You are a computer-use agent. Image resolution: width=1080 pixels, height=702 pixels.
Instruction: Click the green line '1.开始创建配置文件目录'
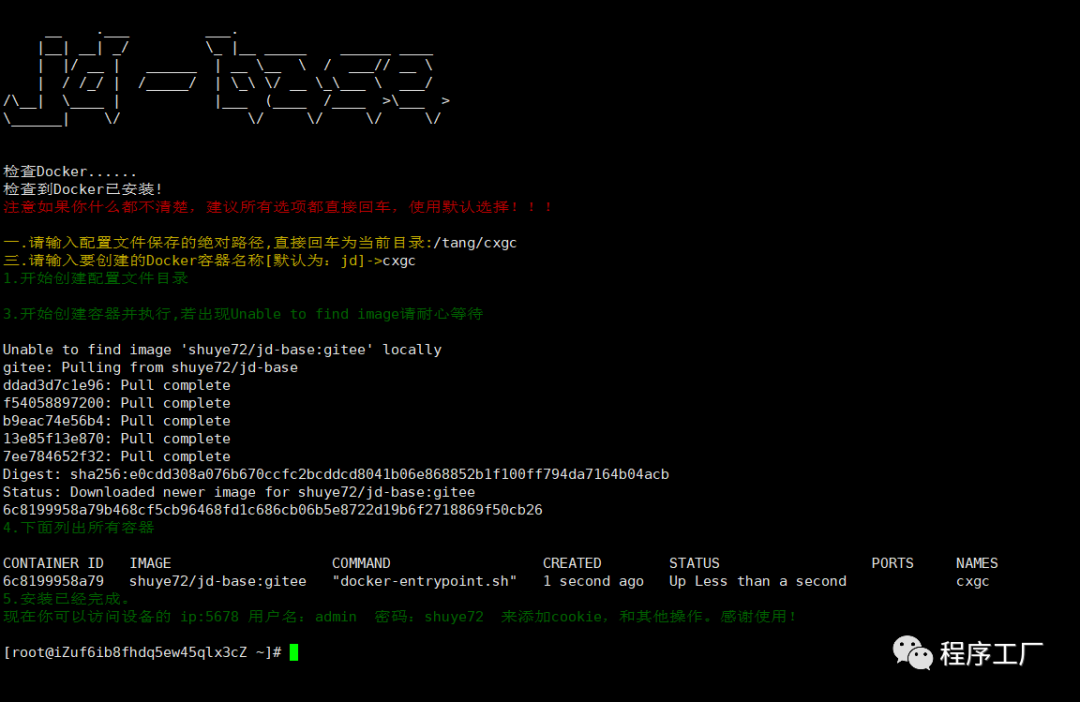[96, 278]
